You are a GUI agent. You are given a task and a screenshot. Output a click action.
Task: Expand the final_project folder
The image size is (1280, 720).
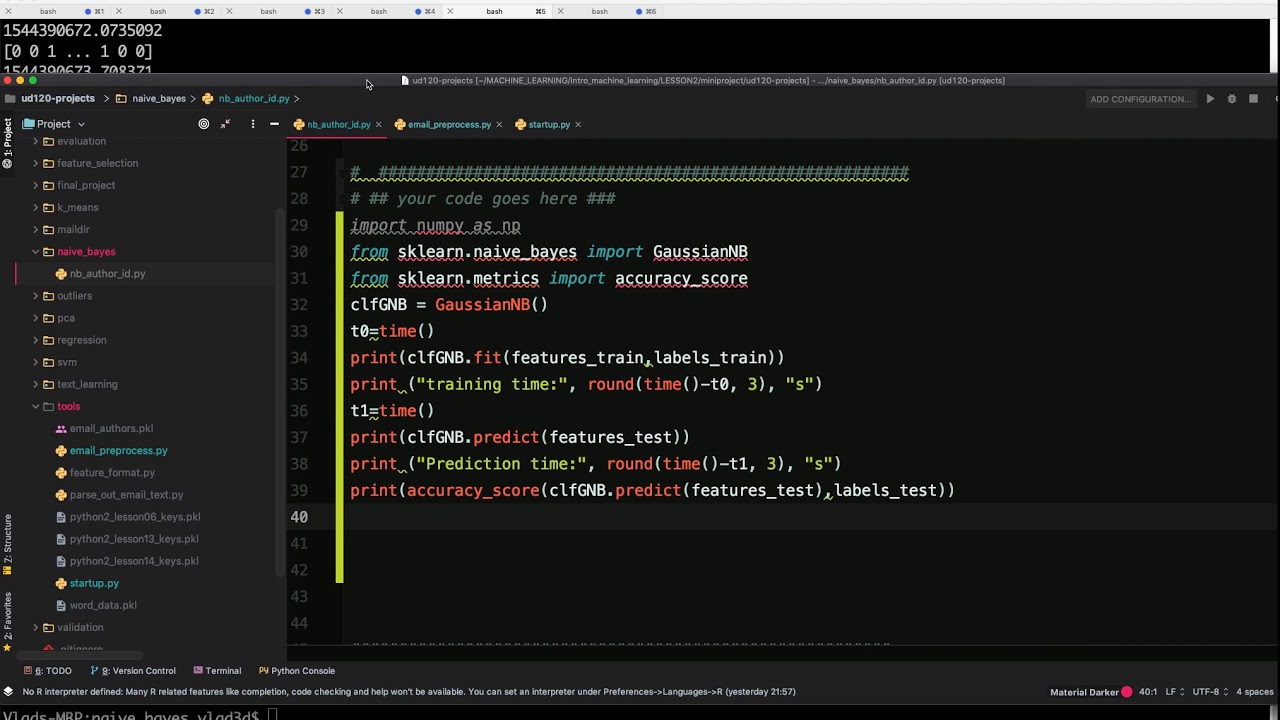click(36, 185)
